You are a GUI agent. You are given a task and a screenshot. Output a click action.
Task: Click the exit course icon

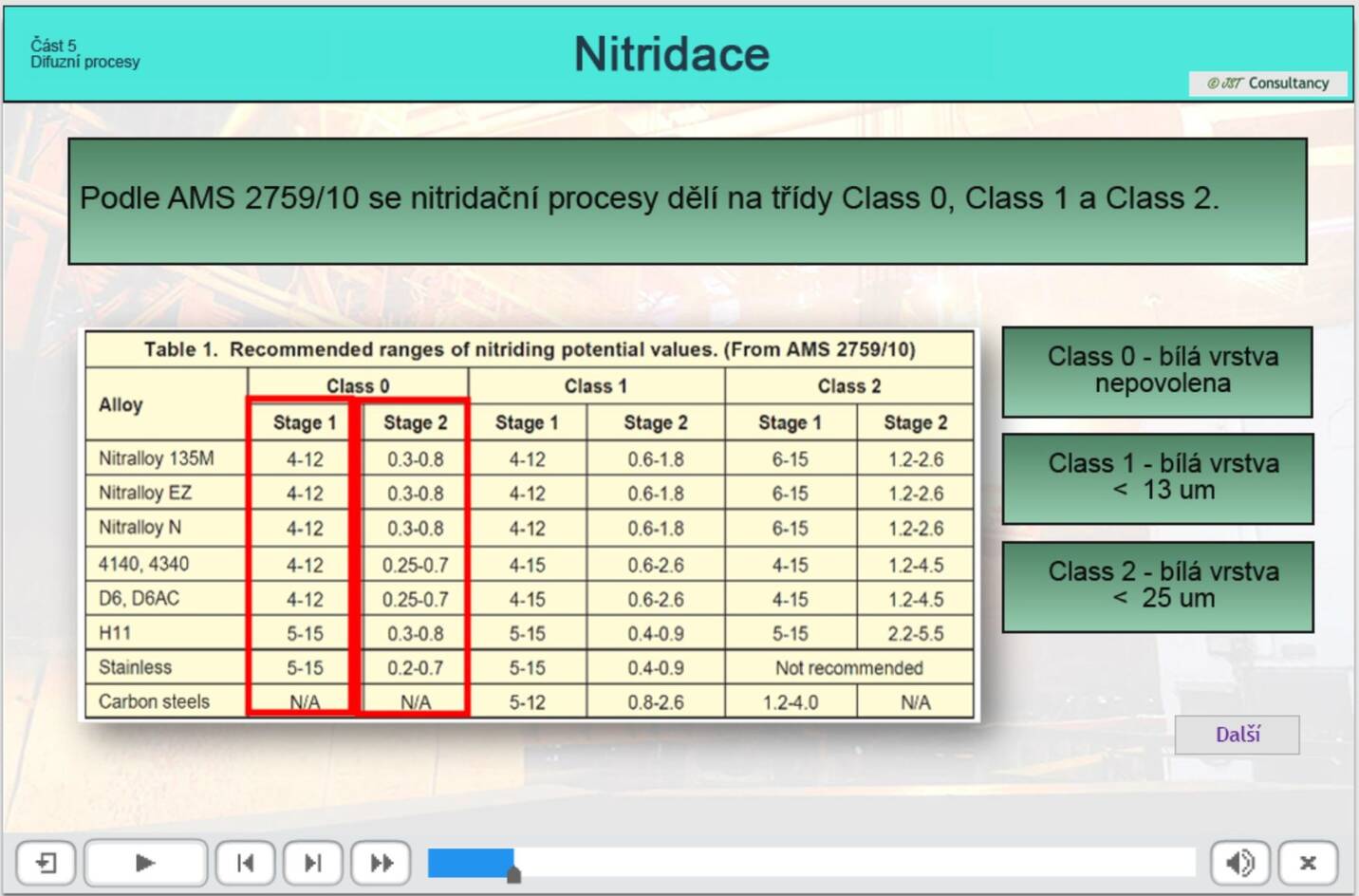coord(46,863)
